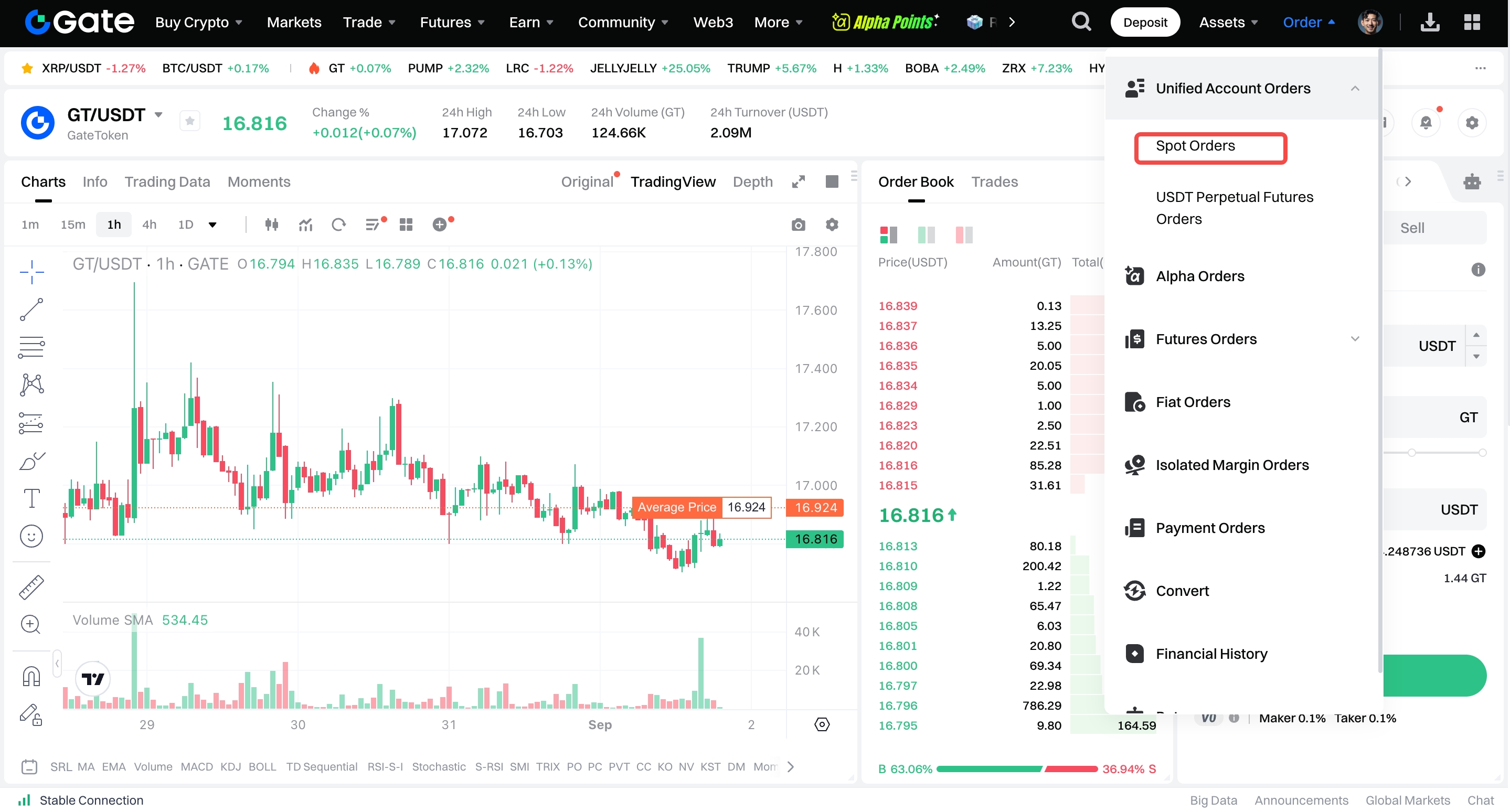Open the emoji sticker tool
Screen dimensions: 1510x812
(x=31, y=536)
